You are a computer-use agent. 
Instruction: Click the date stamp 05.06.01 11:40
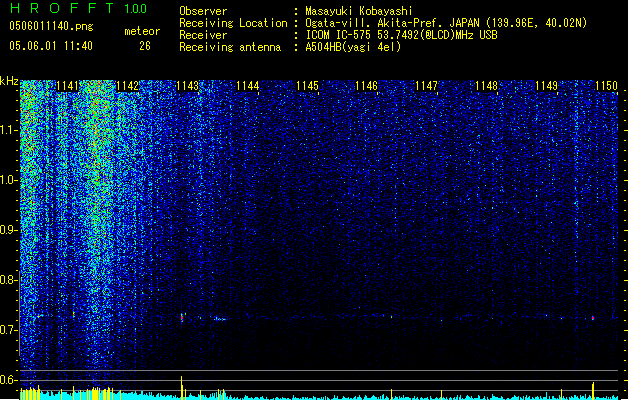coord(51,46)
